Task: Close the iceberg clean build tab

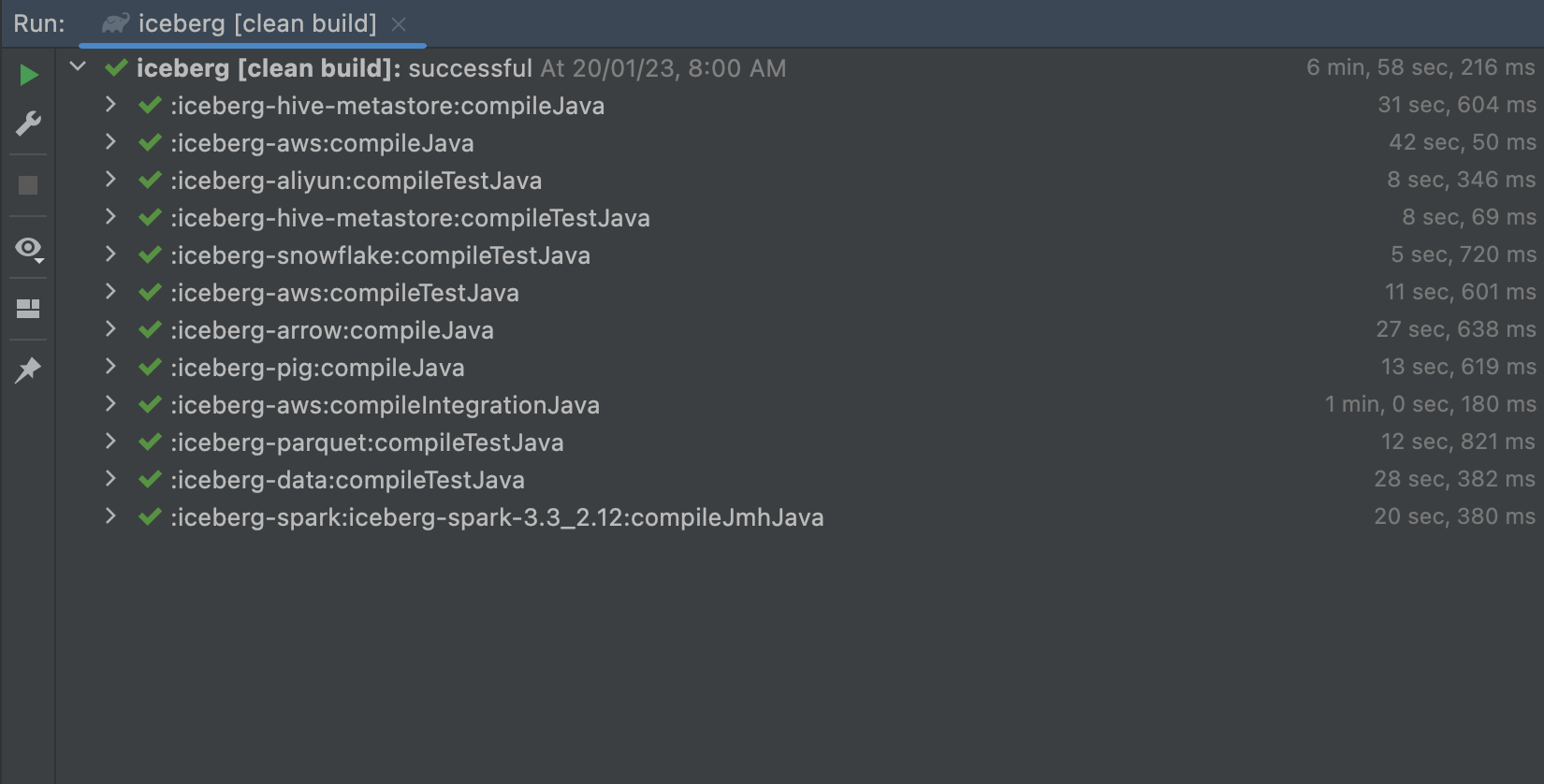Action: click(x=400, y=24)
